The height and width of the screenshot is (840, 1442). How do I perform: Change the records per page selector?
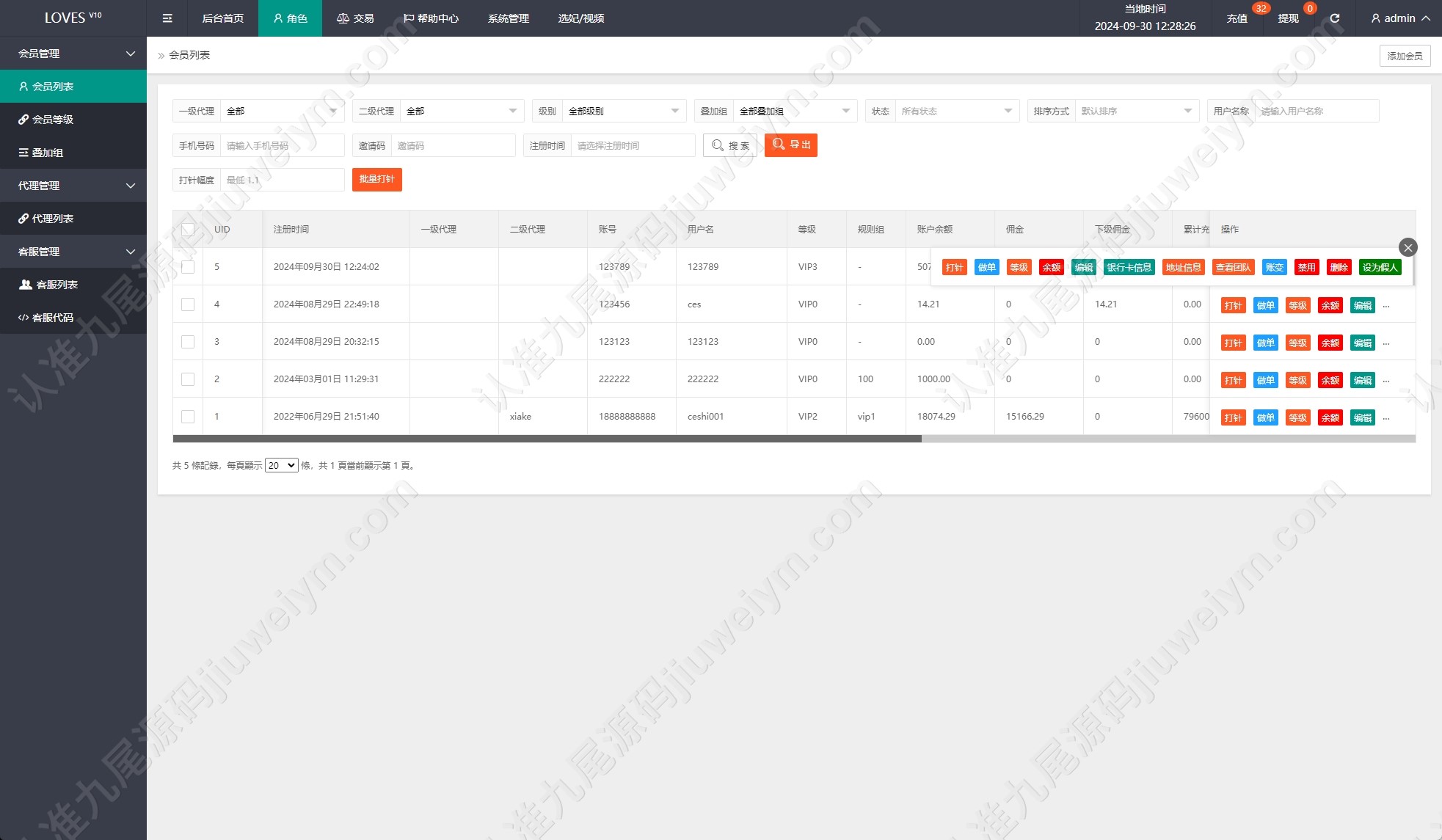281,465
